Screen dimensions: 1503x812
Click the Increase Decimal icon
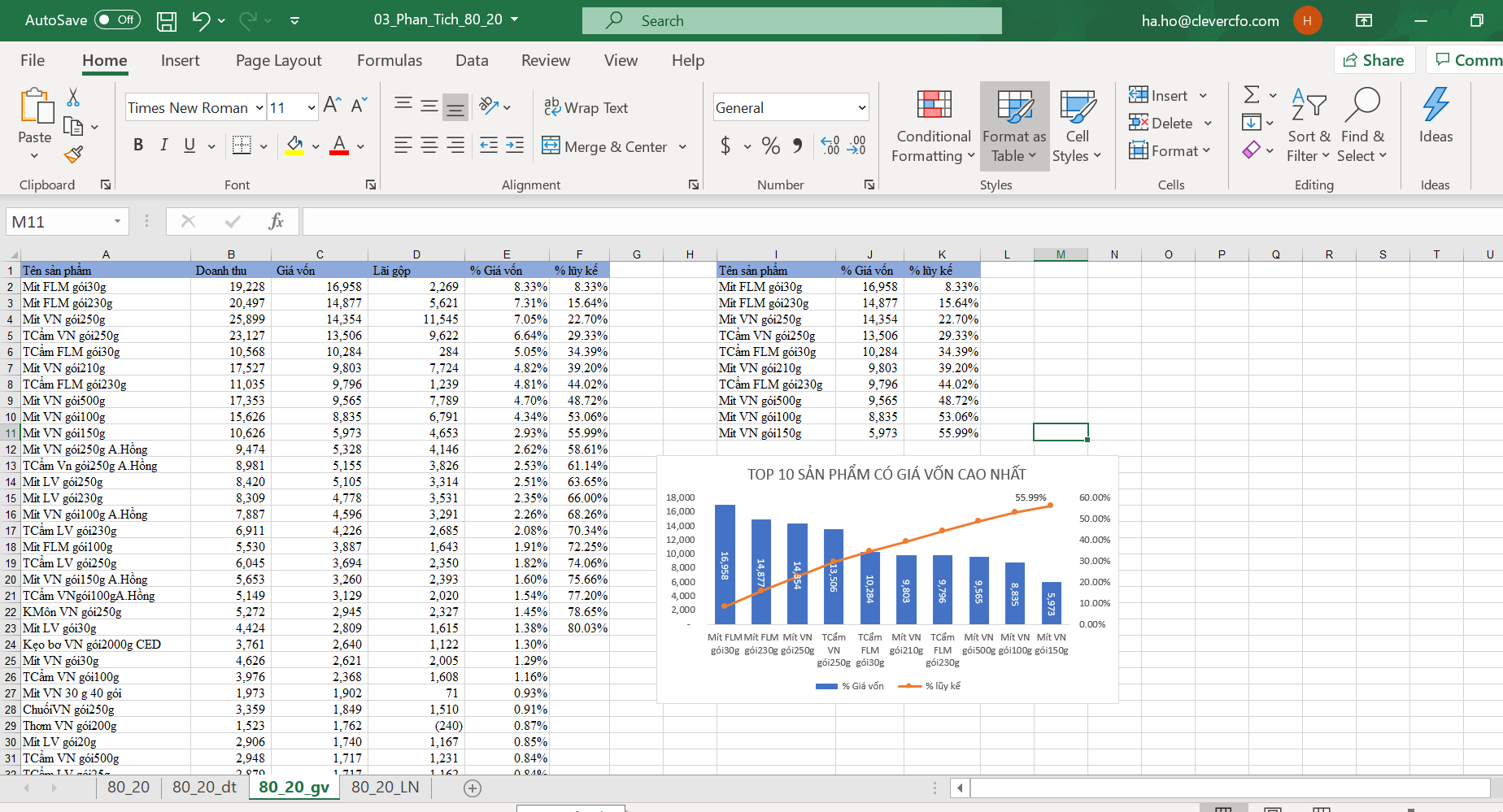click(830, 146)
